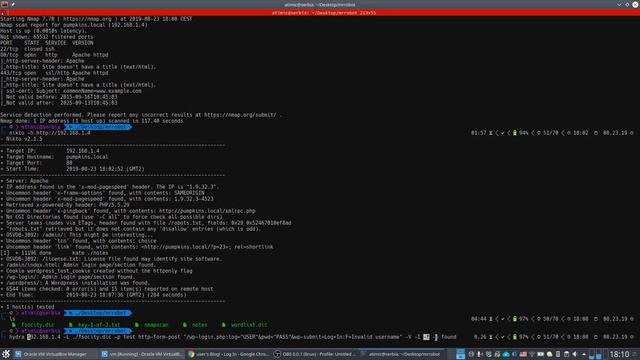The width and height of the screenshot is (640, 360).
Task: Click on 'foocity.dic' file in ls output
Action: click(38, 325)
